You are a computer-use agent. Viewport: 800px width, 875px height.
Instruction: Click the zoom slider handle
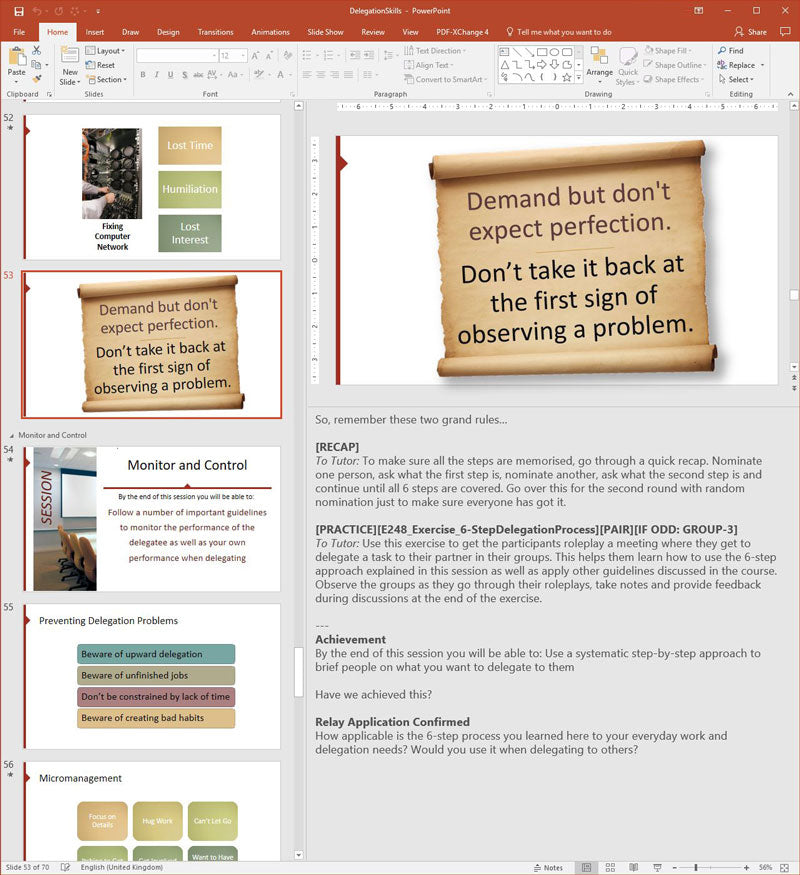click(696, 867)
